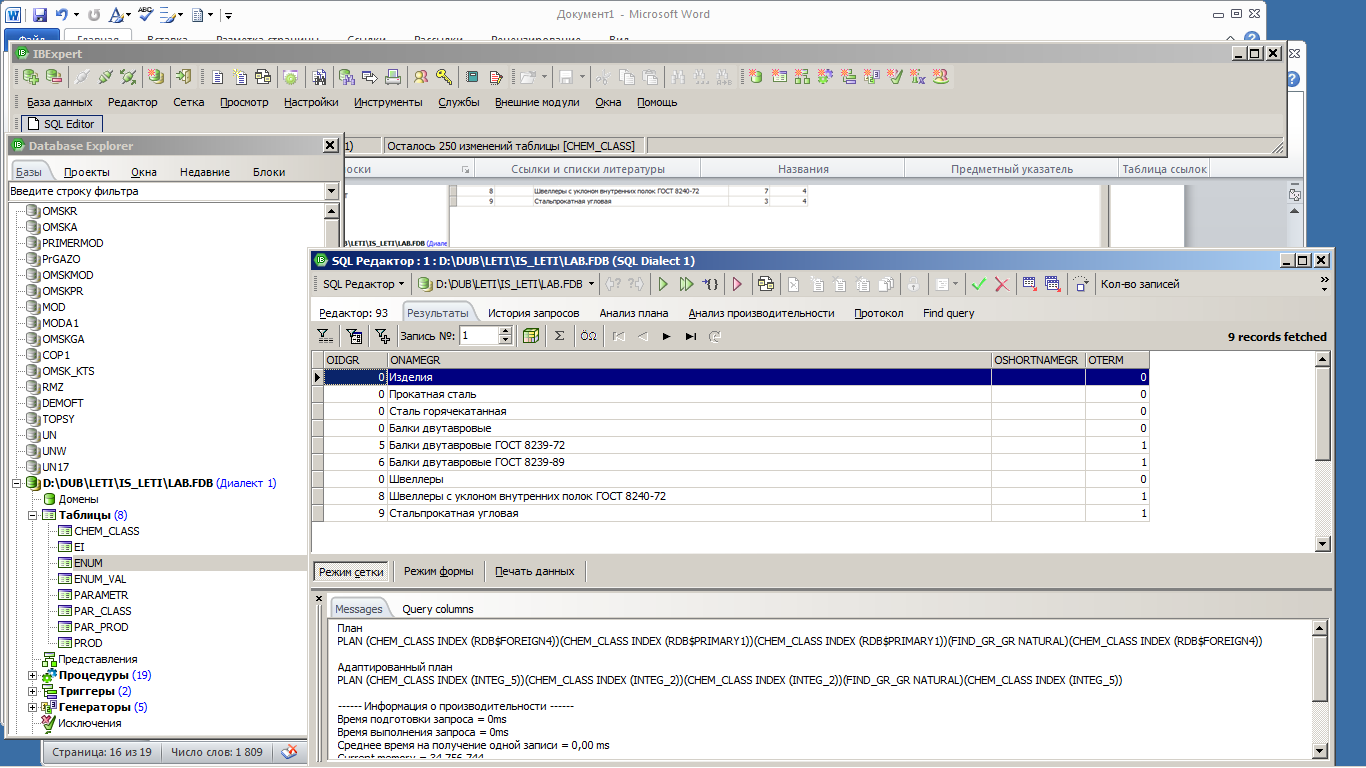Viewport: 1366px width, 768px height.
Task: Click the SQL Editor window button in IBExpert
Action: click(x=61, y=124)
